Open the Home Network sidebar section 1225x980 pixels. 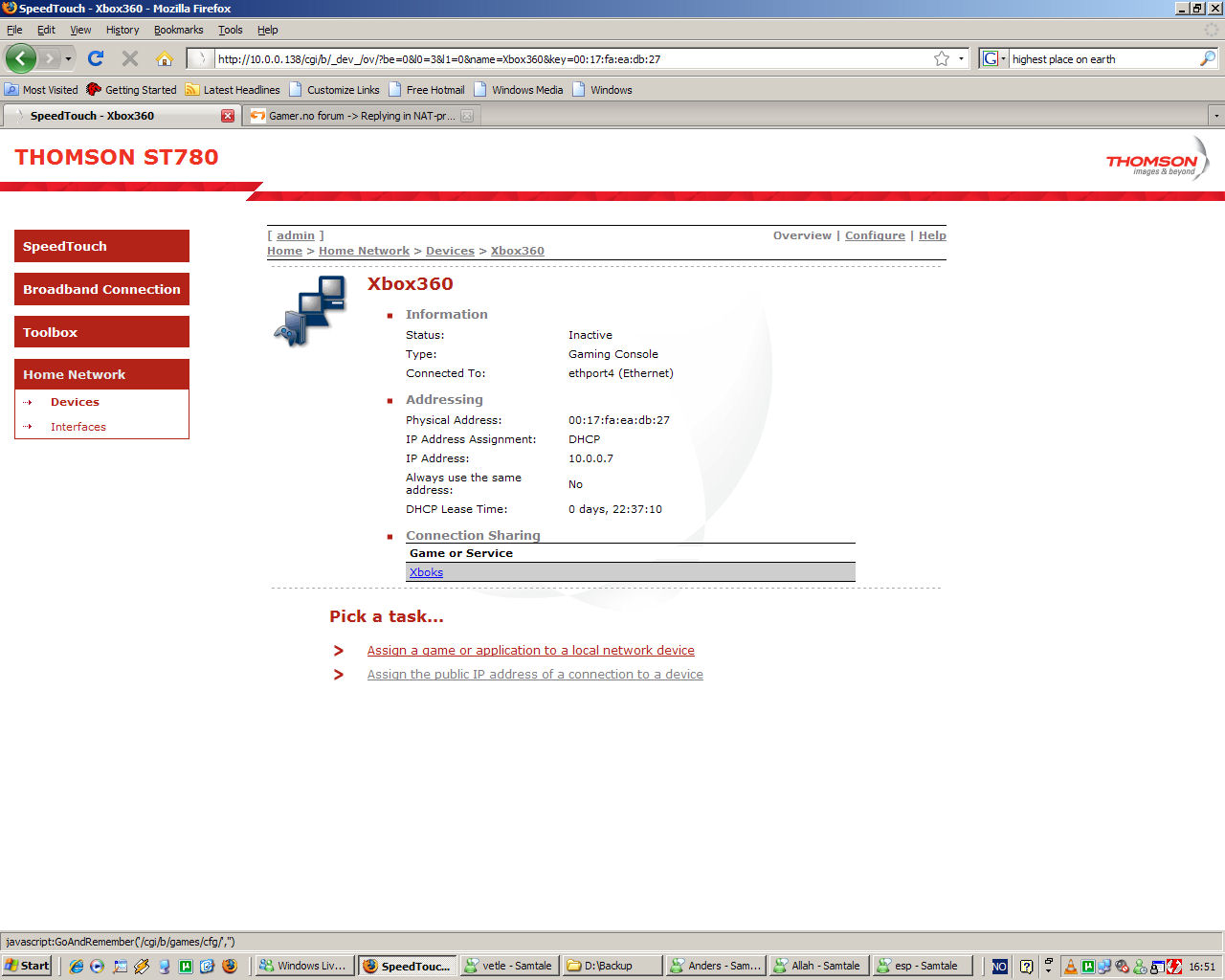[x=101, y=374]
